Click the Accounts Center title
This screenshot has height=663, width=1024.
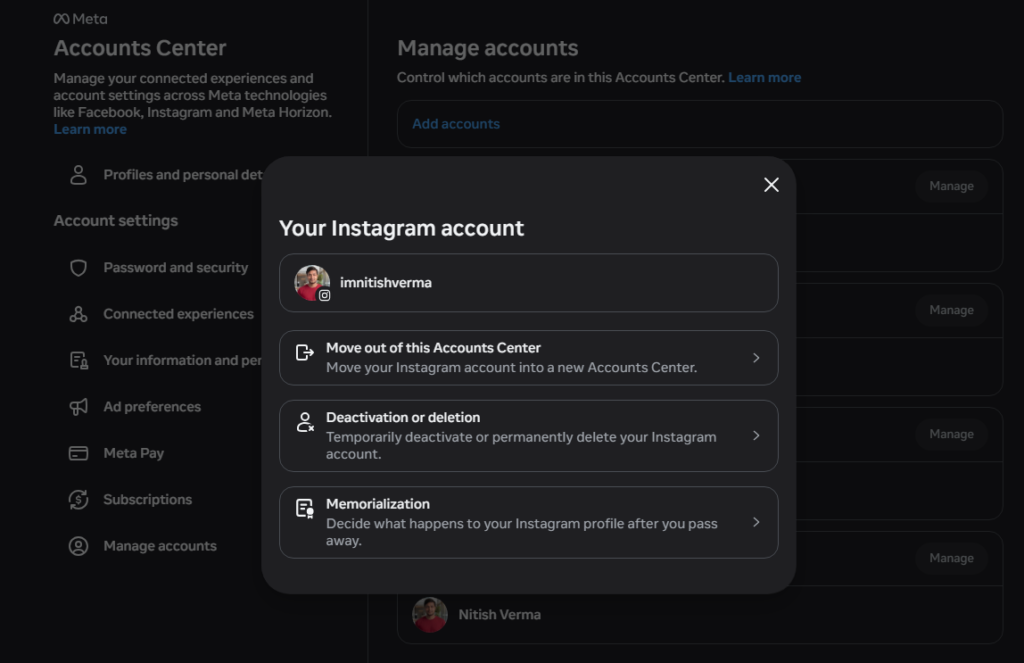(140, 48)
